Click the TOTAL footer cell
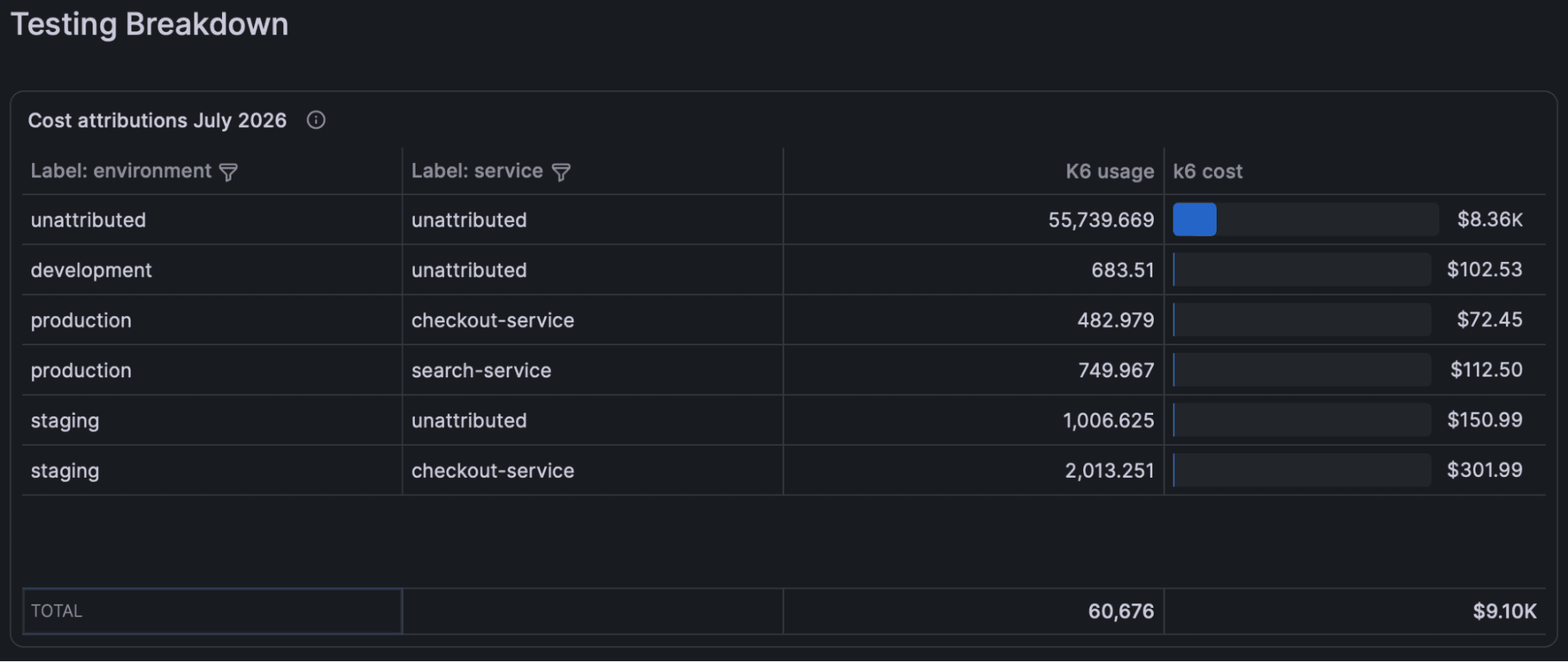 213,611
